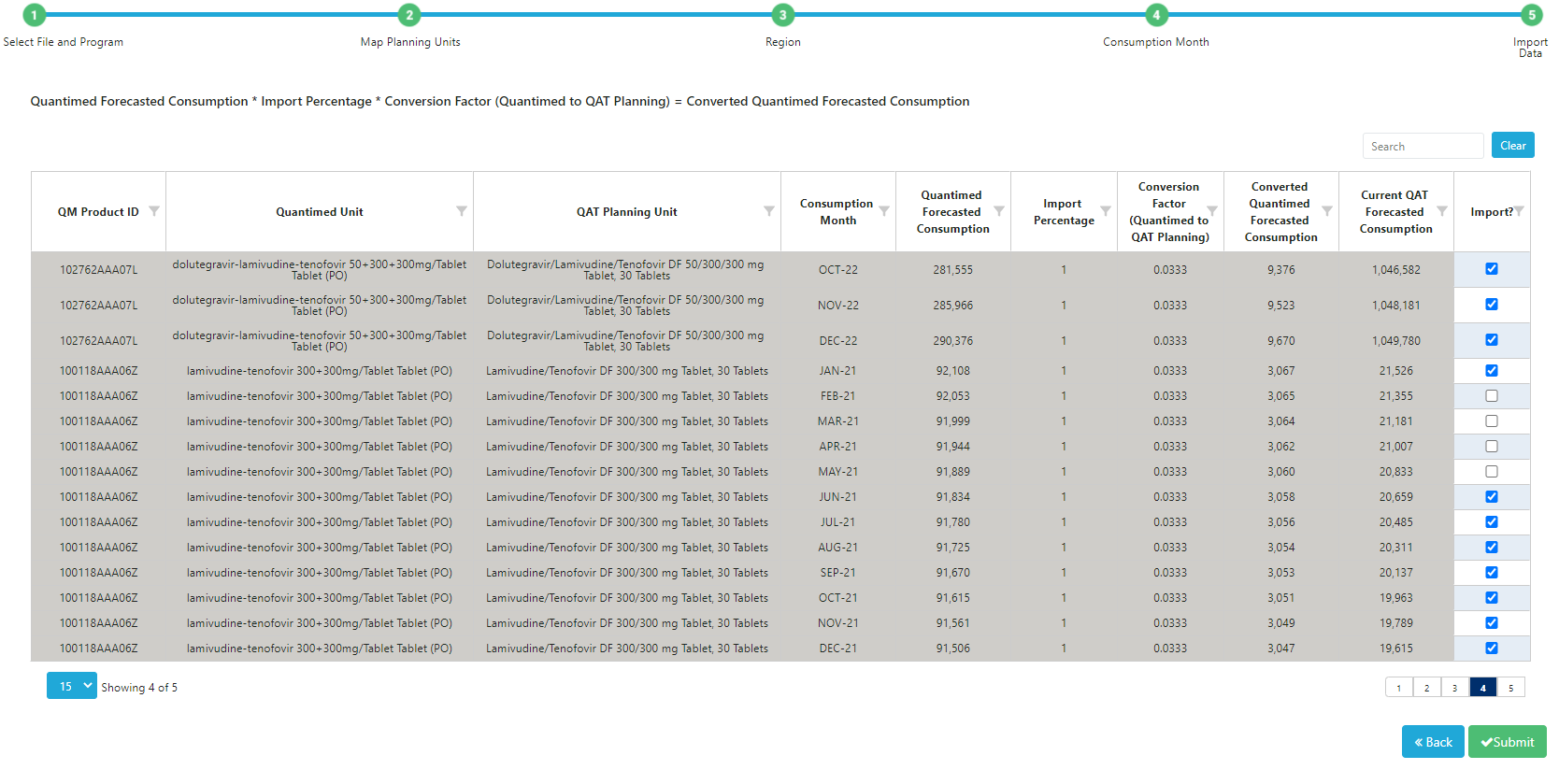Go to step 3 Region
The image size is (1559, 784).
point(783,15)
